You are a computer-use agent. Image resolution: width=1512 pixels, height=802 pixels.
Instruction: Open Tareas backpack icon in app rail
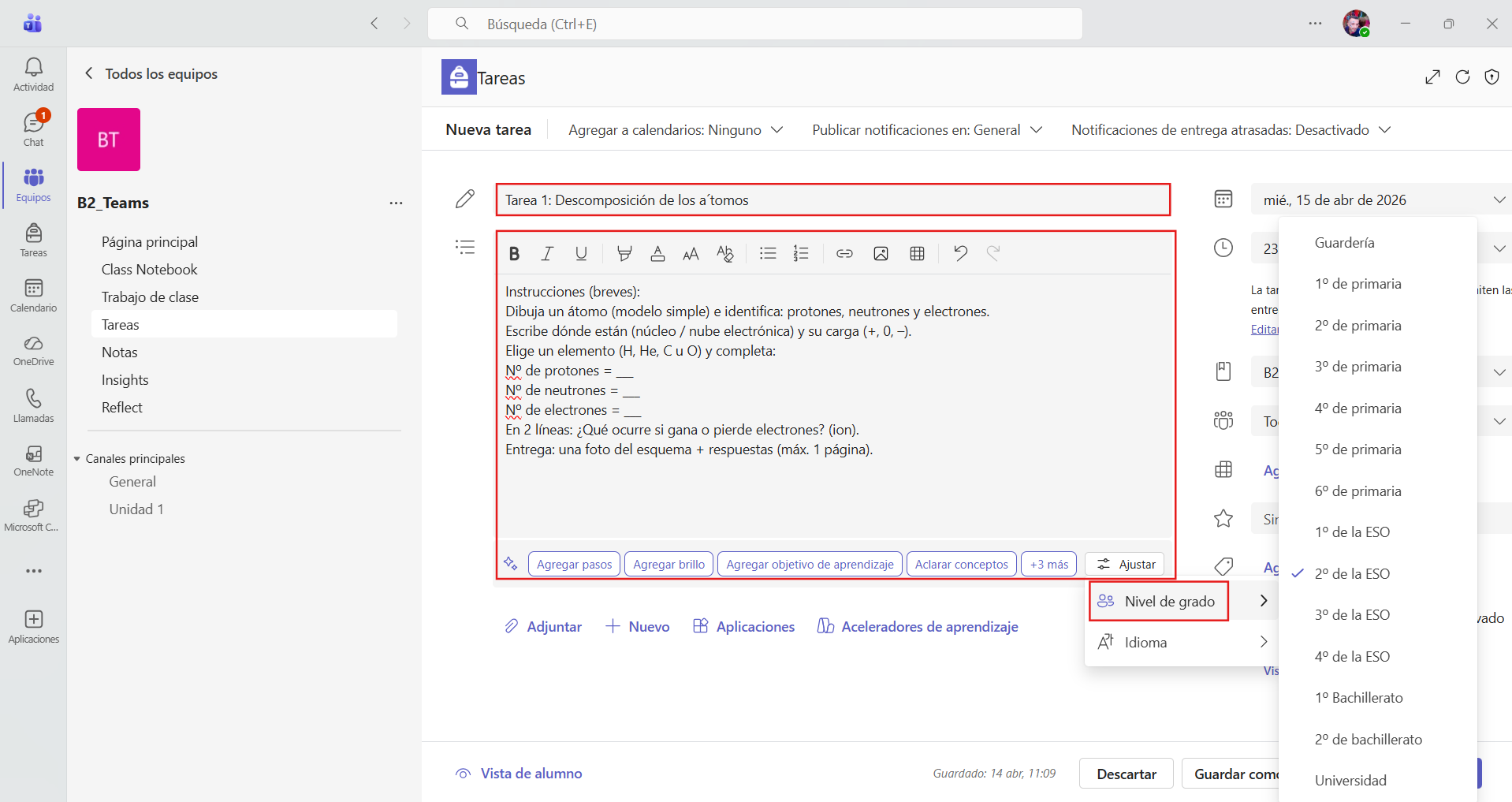coord(33,240)
